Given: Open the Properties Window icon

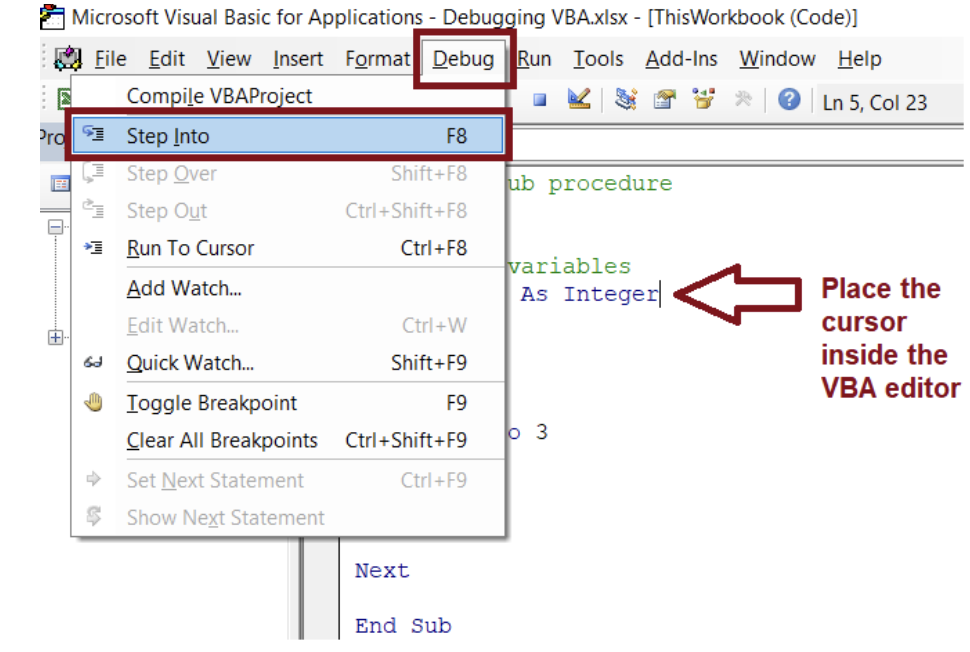Looking at the screenshot, I should pos(665,100).
